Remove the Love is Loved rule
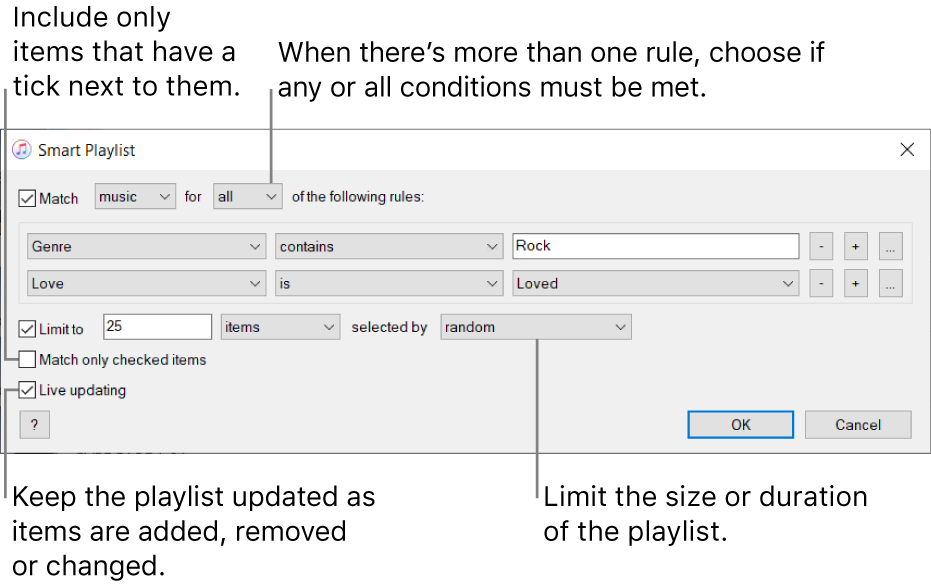This screenshot has width=931, height=588. click(820, 283)
